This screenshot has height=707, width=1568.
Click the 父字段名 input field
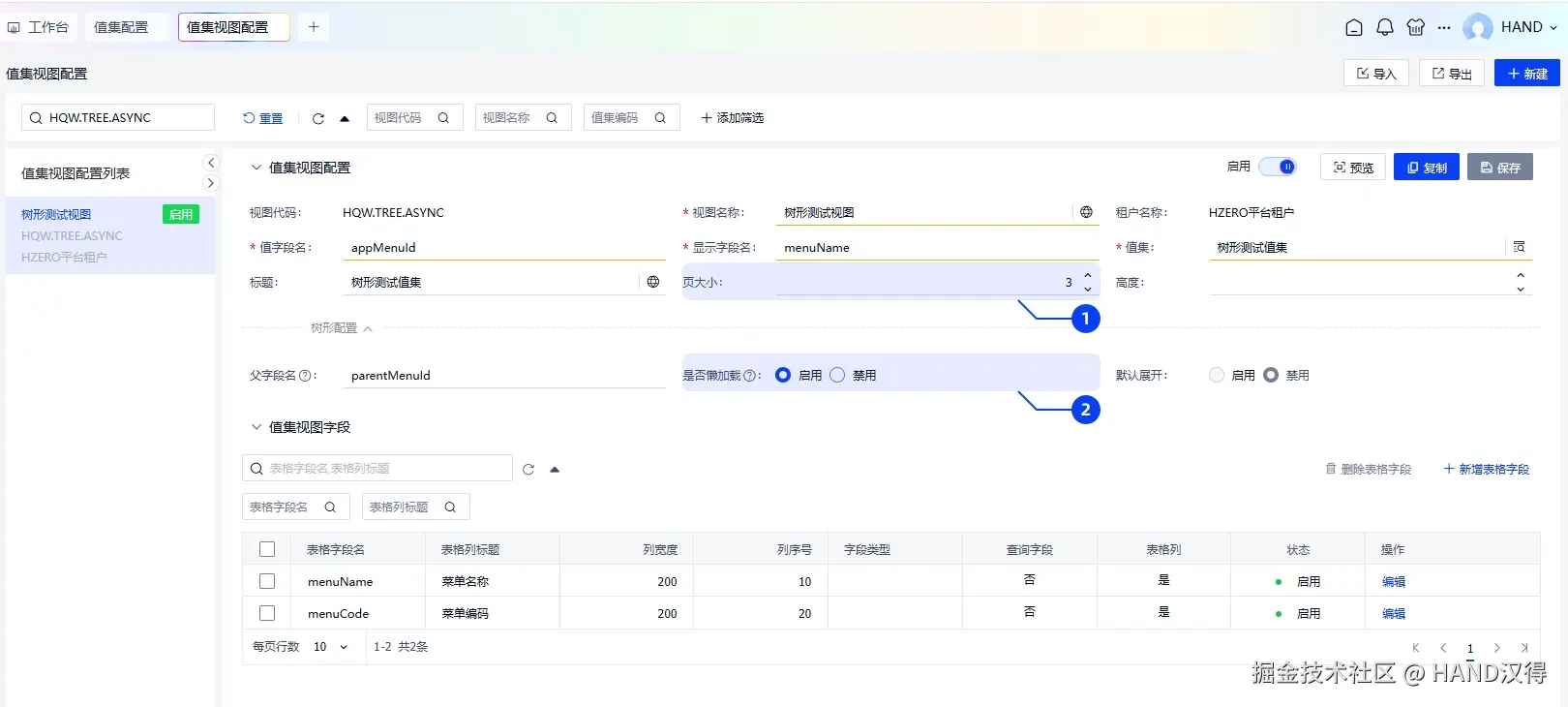503,375
